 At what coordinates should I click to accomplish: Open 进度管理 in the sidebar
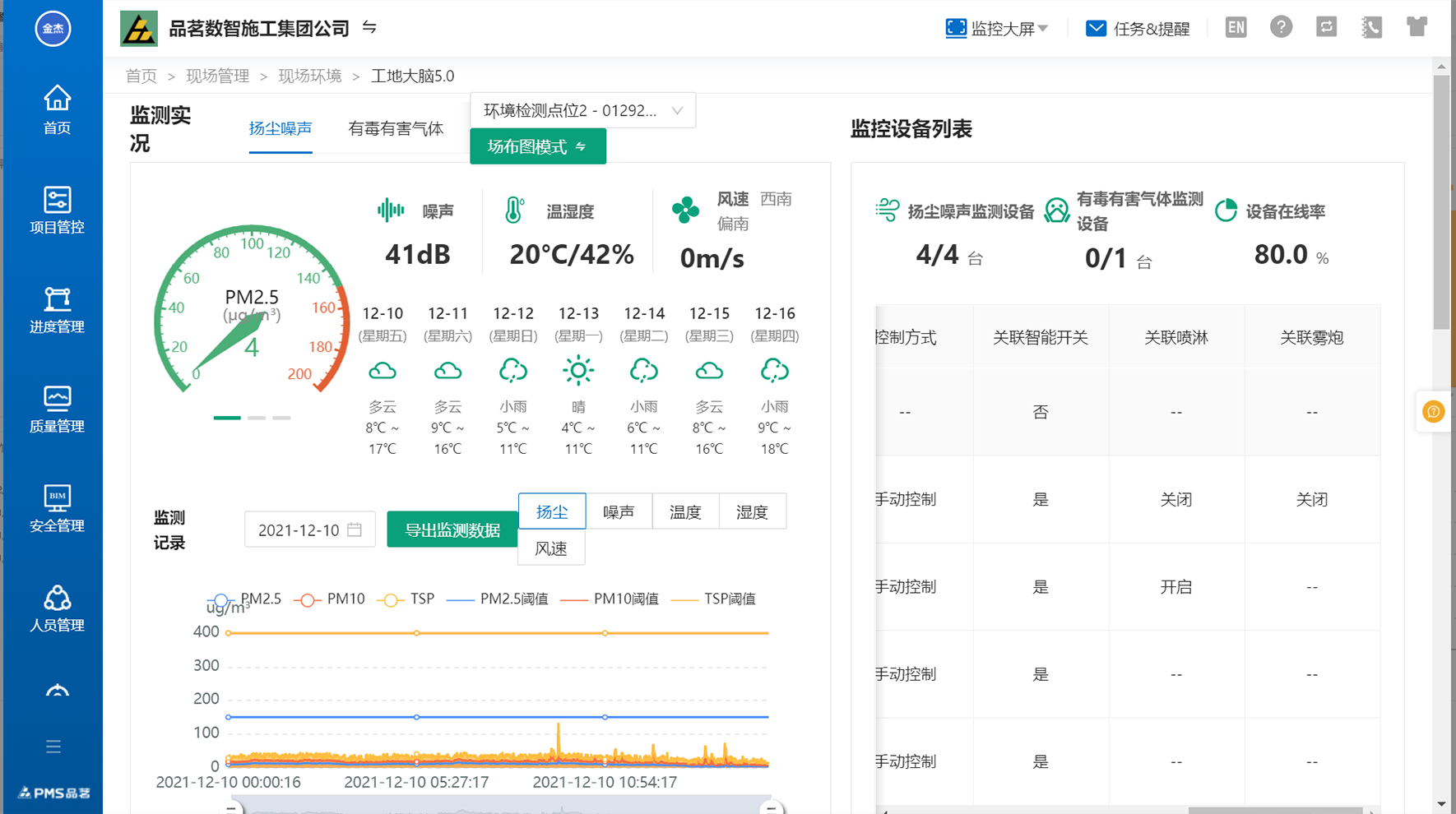pos(57,310)
